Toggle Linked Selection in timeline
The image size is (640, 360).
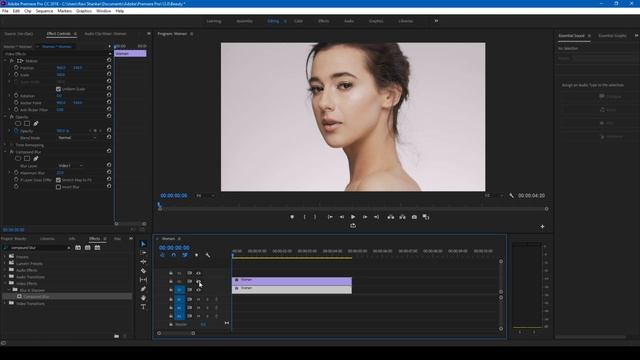point(185,255)
